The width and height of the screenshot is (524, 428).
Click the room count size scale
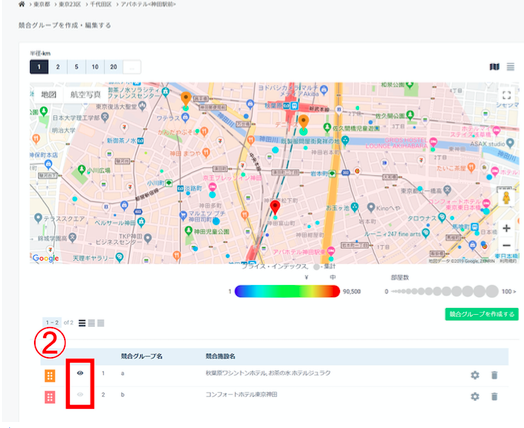click(x=445, y=291)
